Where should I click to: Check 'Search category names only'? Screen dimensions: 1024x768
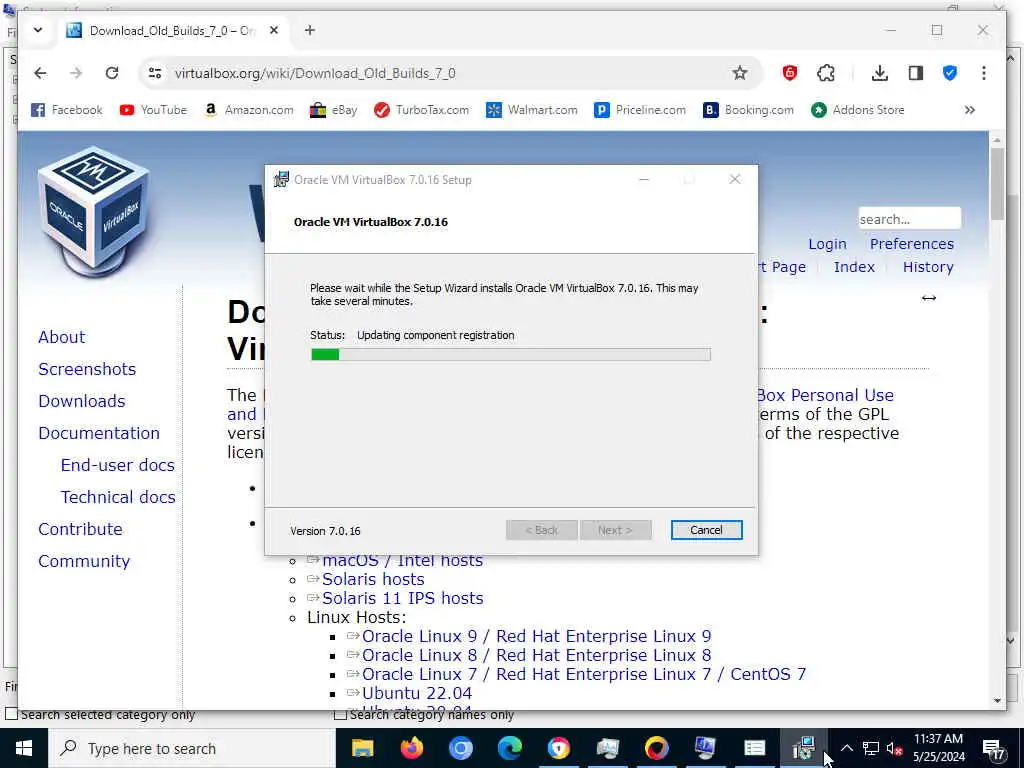(340, 714)
